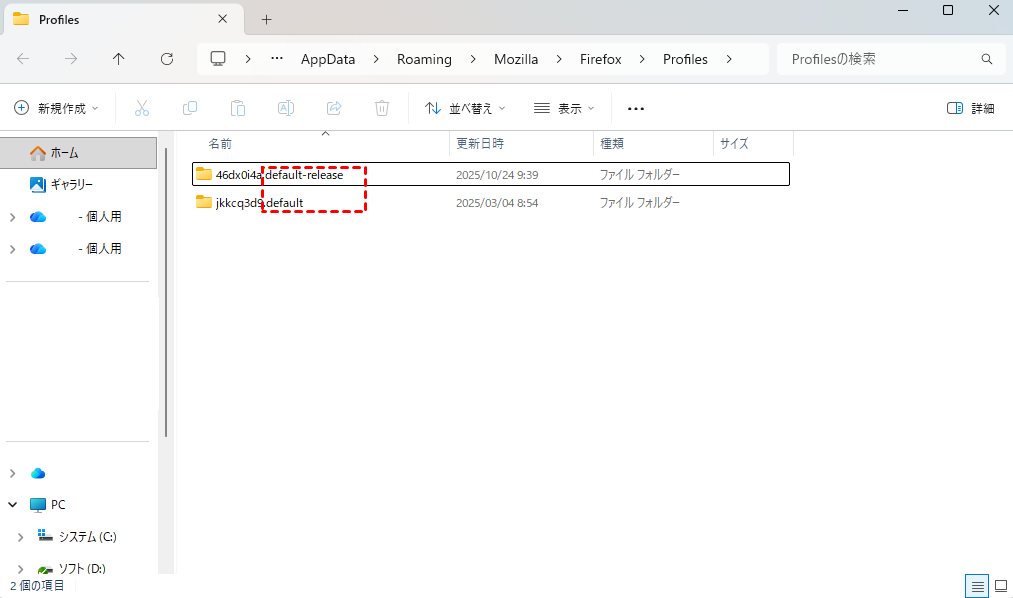Image resolution: width=1013 pixels, height=598 pixels.
Task: Select the jkkcq3d9.default folder
Action: coord(259,203)
